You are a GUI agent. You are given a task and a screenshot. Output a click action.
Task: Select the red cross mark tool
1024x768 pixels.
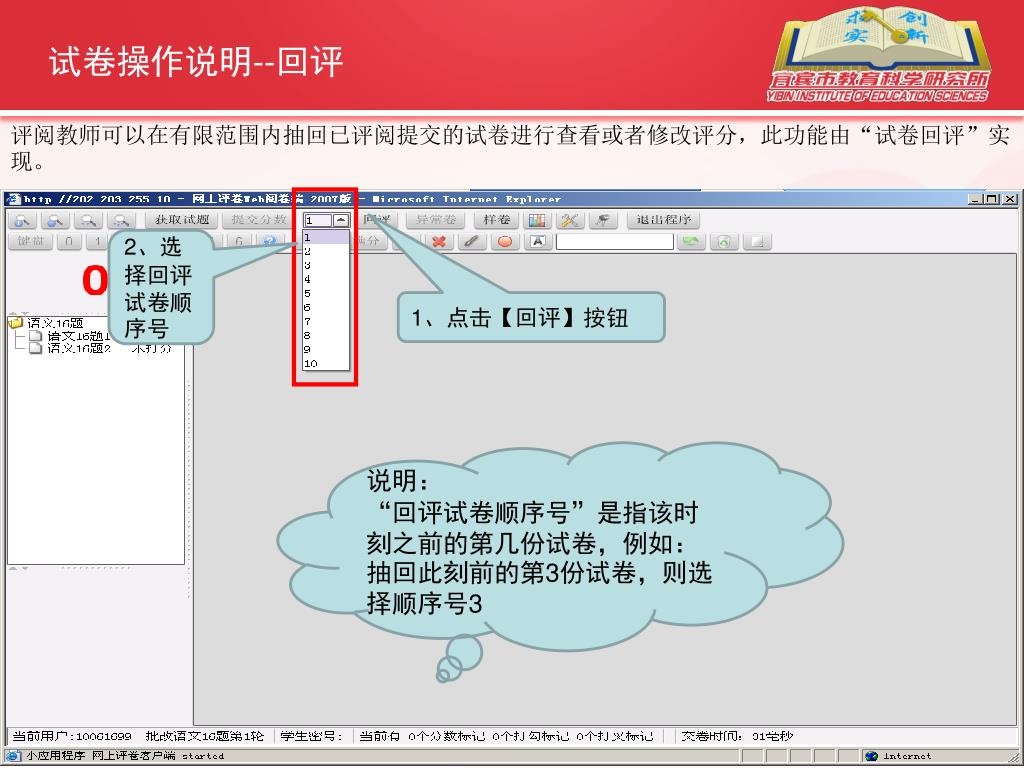439,242
